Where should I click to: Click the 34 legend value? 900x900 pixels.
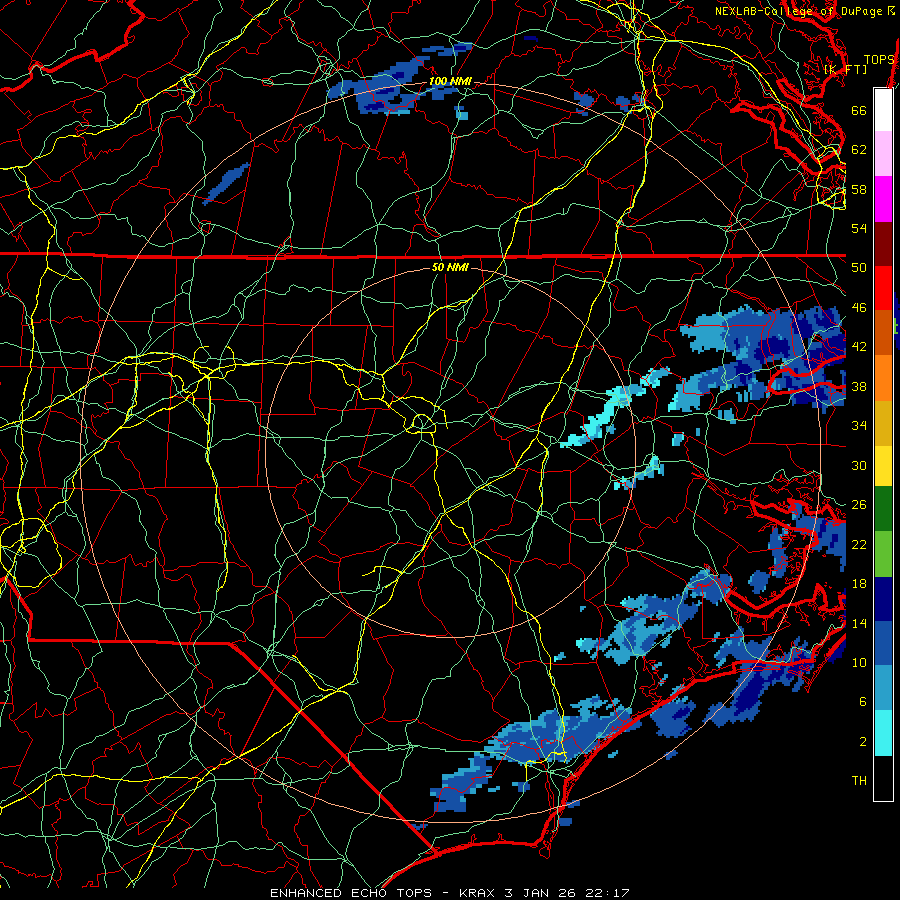click(859, 425)
